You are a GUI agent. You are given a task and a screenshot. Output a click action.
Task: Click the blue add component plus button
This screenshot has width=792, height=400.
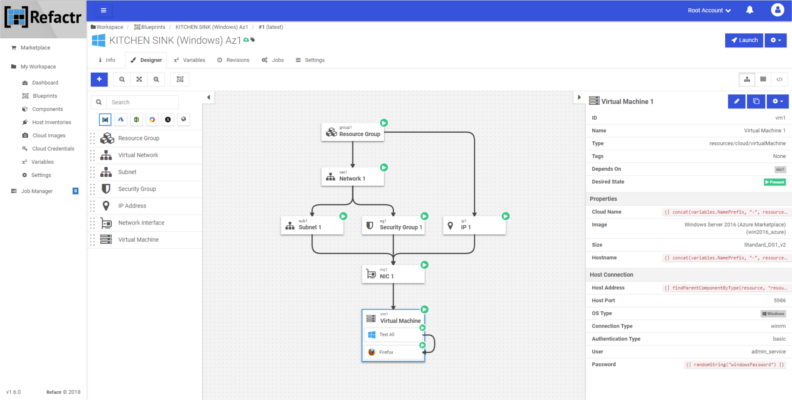tap(99, 79)
